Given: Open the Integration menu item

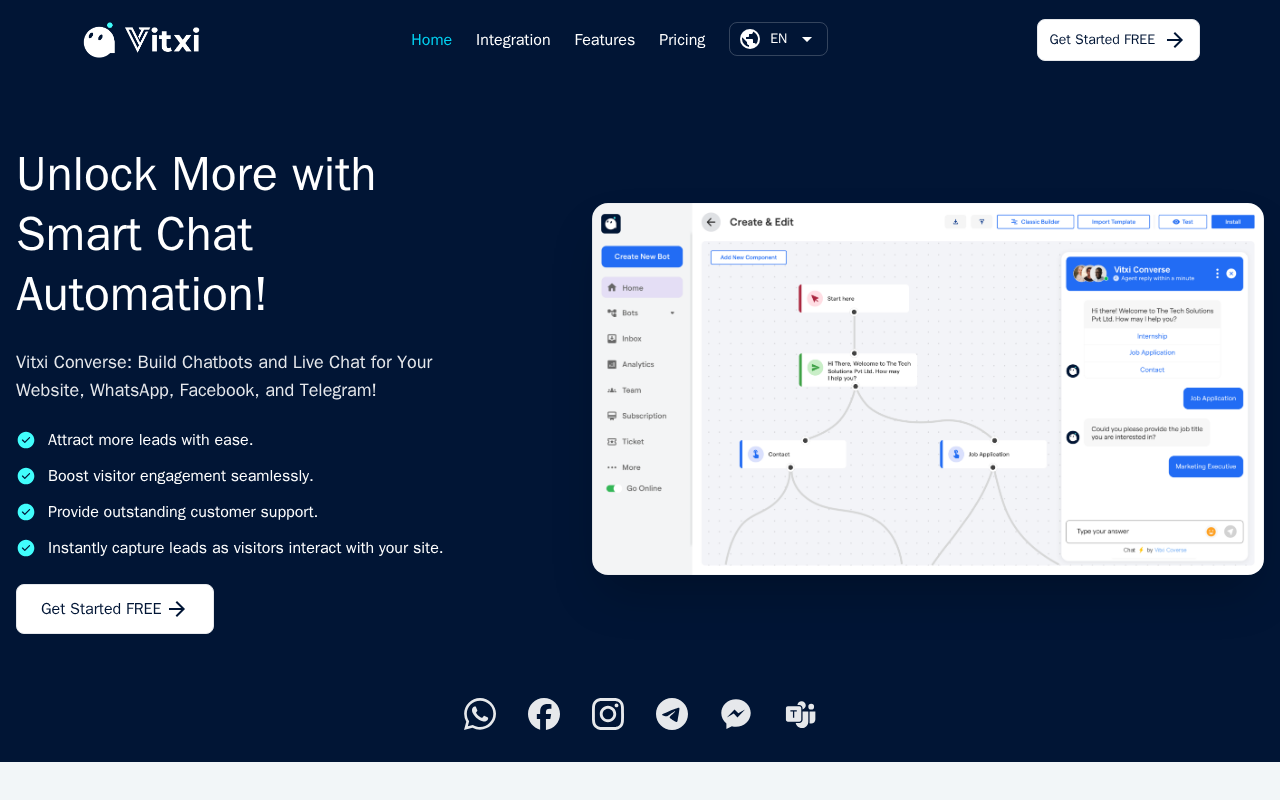Looking at the screenshot, I should (x=513, y=40).
